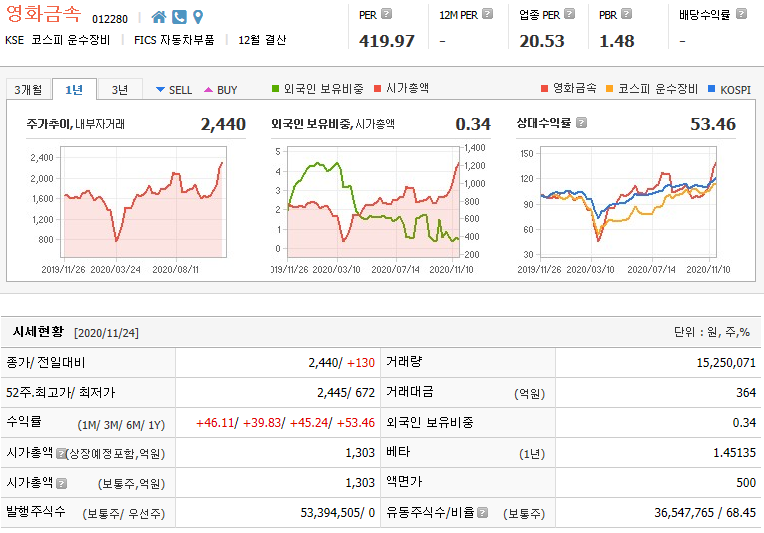Click price value 2,440 above chart
Image resolution: width=764 pixels, height=533 pixels.
point(223,124)
